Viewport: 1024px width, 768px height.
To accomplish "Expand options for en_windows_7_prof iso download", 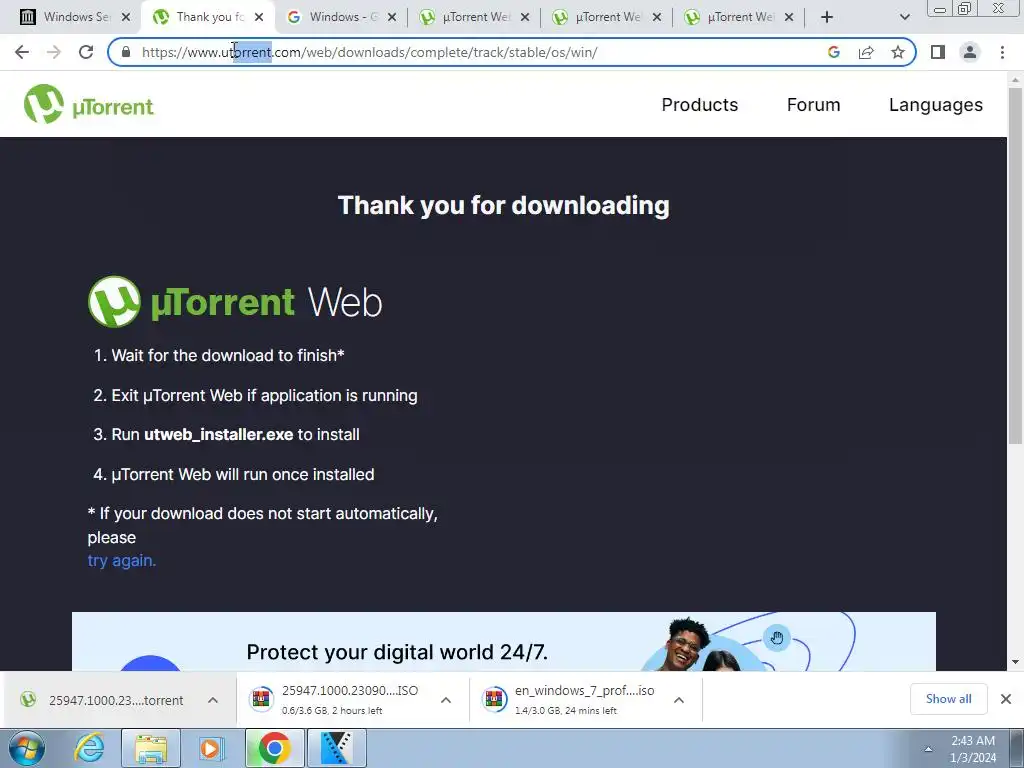I will (x=679, y=700).
